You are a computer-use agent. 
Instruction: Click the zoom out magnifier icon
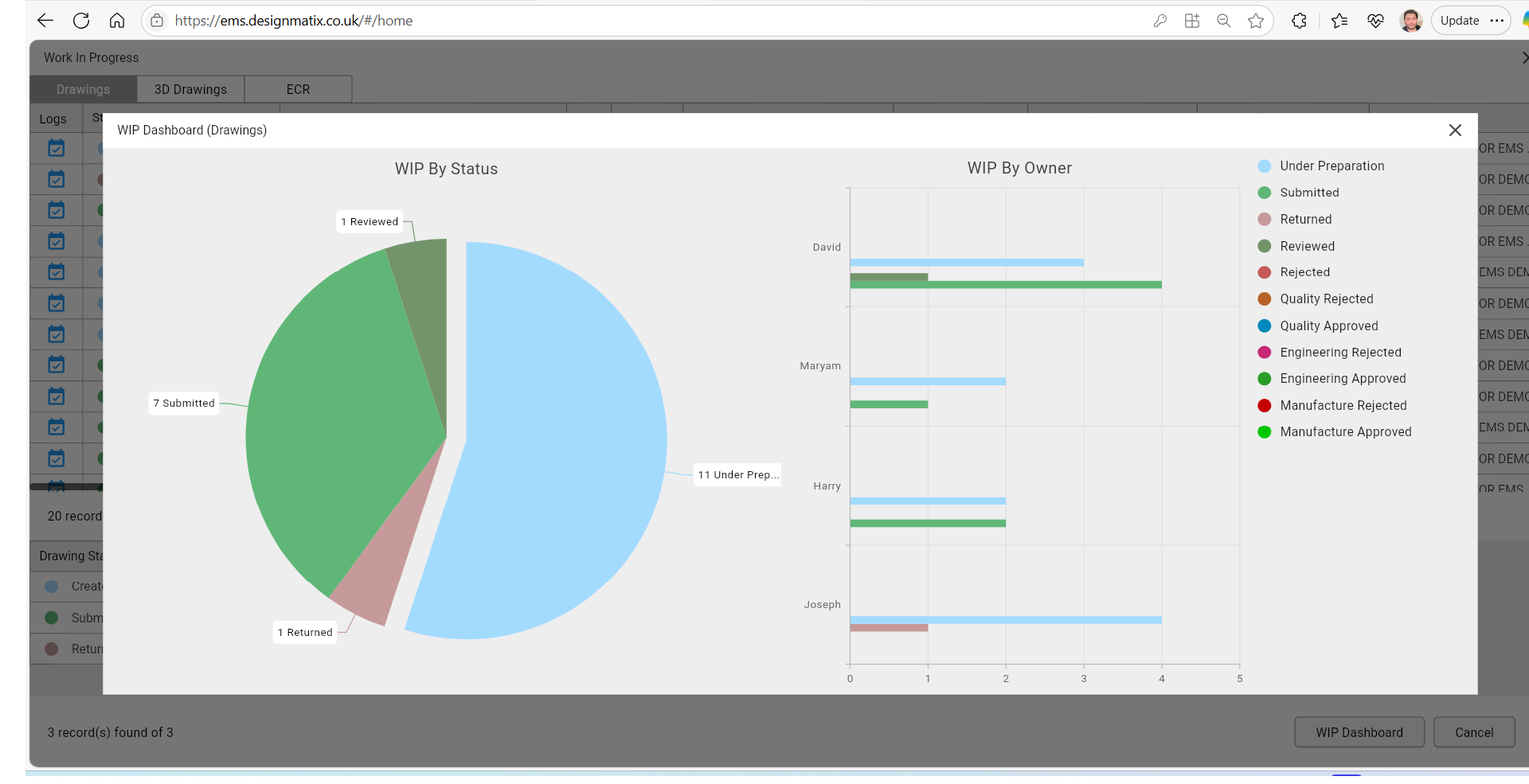[x=1224, y=21]
